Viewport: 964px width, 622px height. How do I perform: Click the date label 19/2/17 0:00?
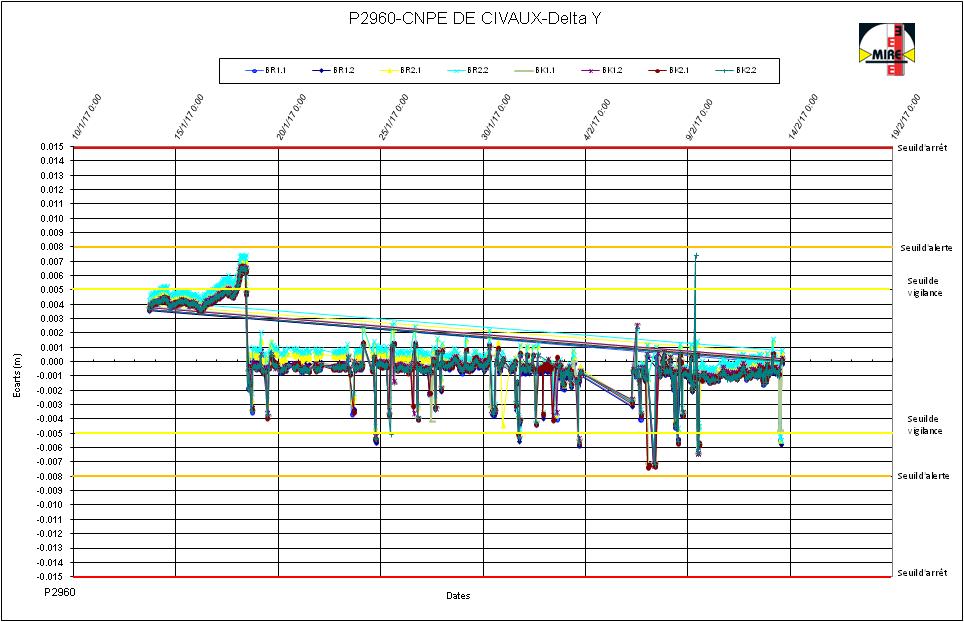click(906, 117)
